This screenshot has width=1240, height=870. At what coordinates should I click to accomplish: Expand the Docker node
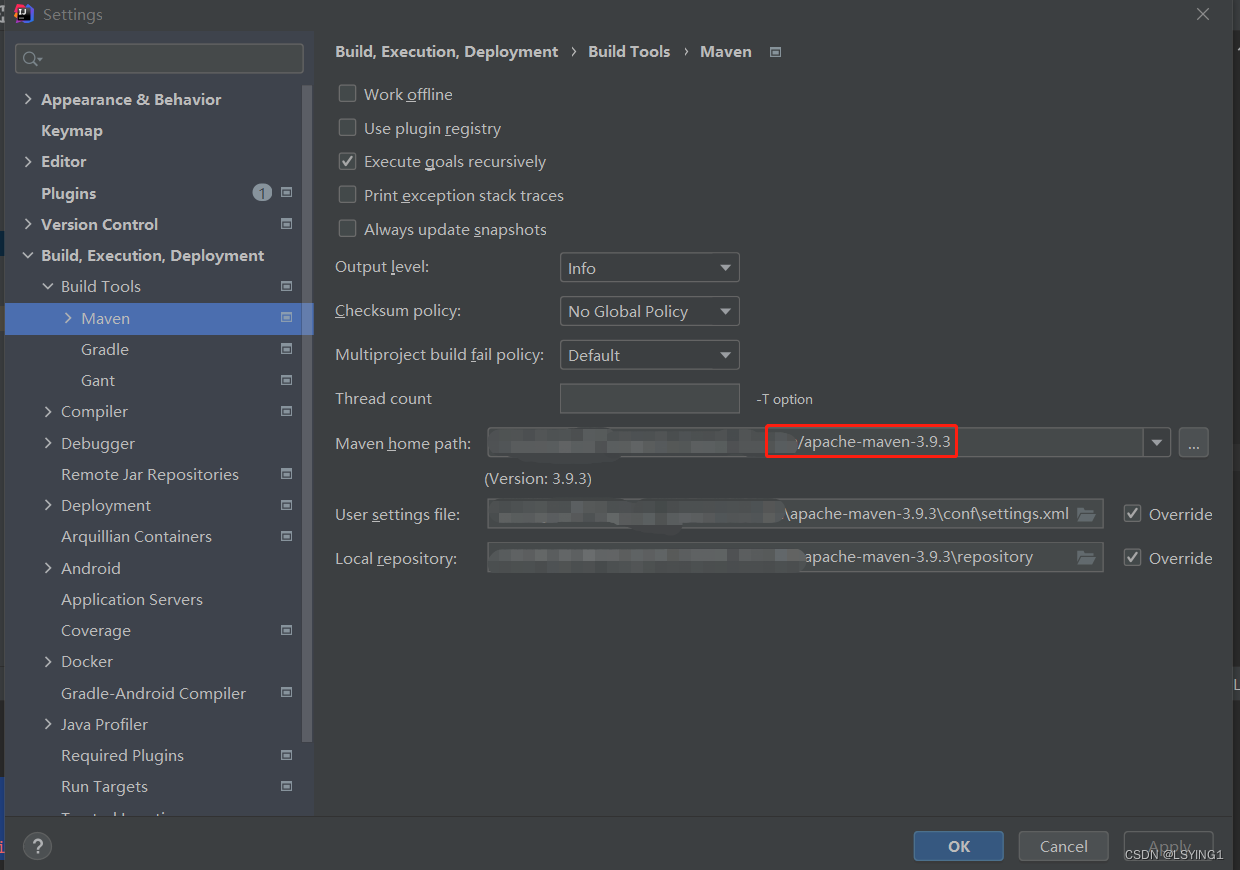pos(48,661)
